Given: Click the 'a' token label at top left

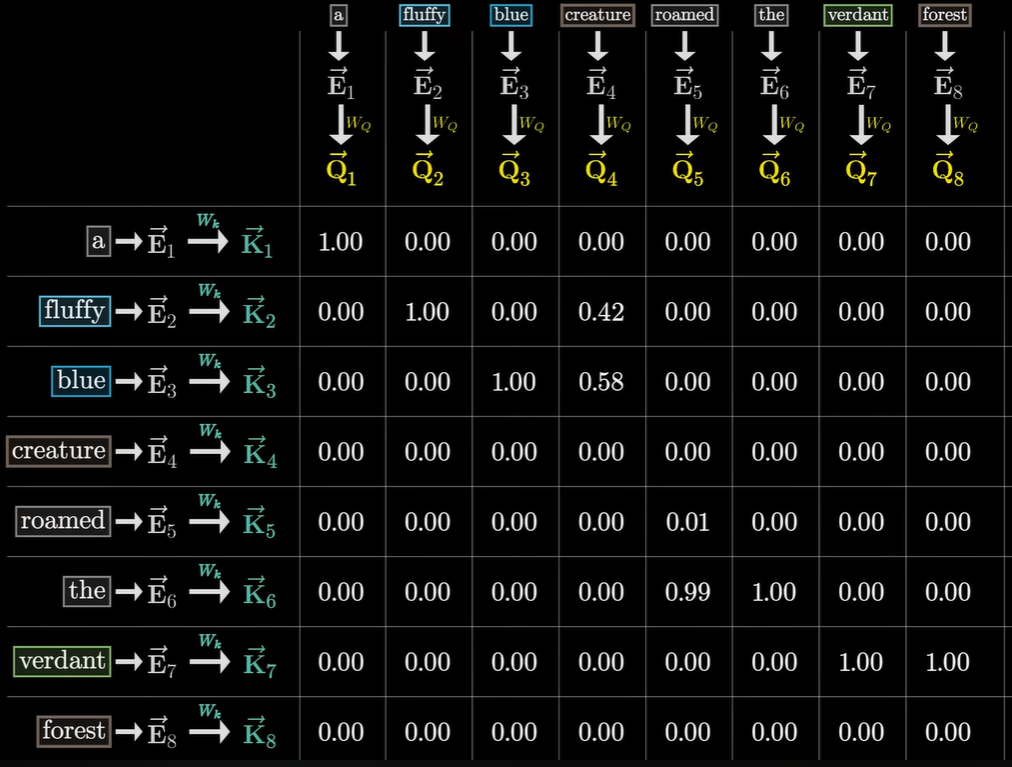Looking at the screenshot, I should click(x=339, y=15).
